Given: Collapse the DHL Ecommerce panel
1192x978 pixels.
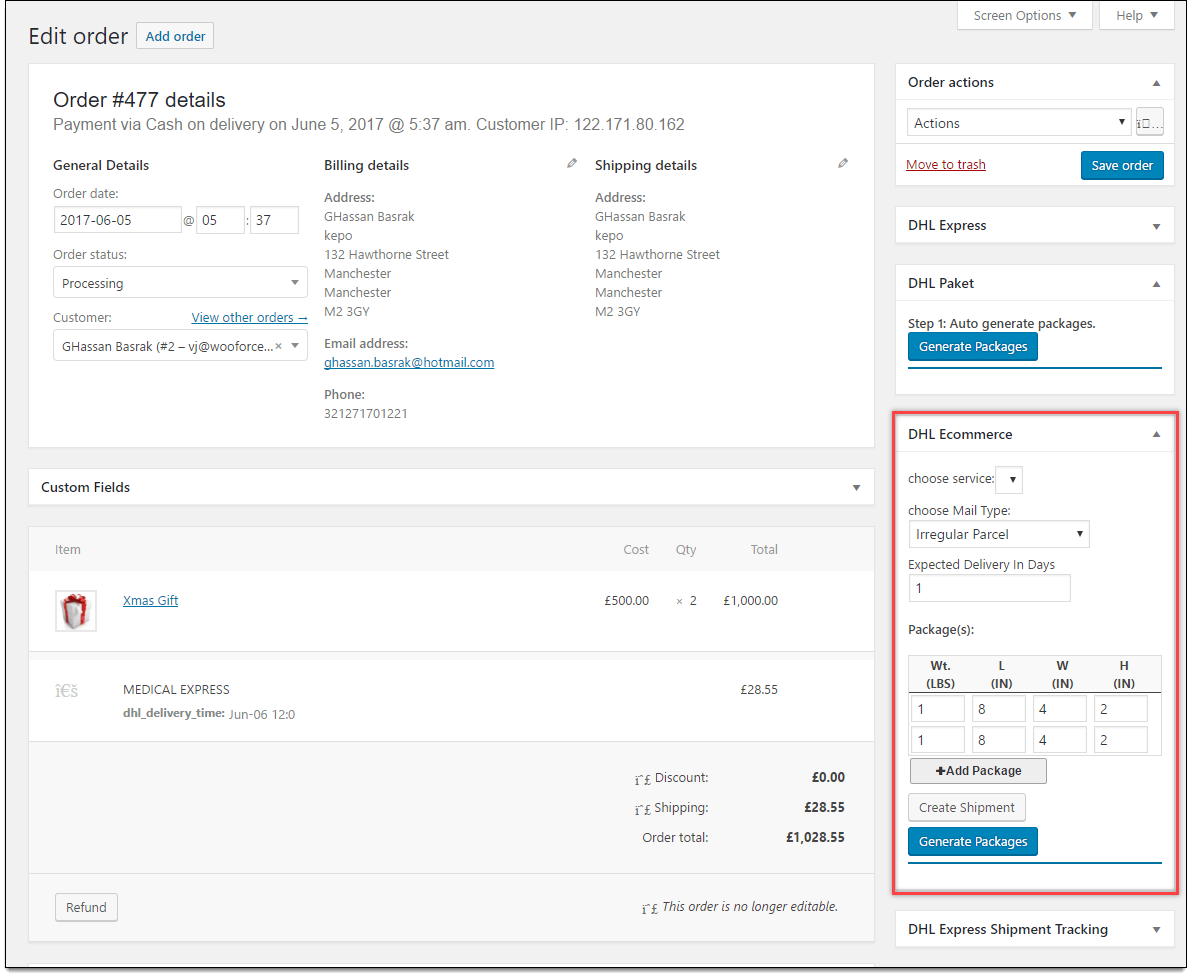Looking at the screenshot, I should [1156, 433].
